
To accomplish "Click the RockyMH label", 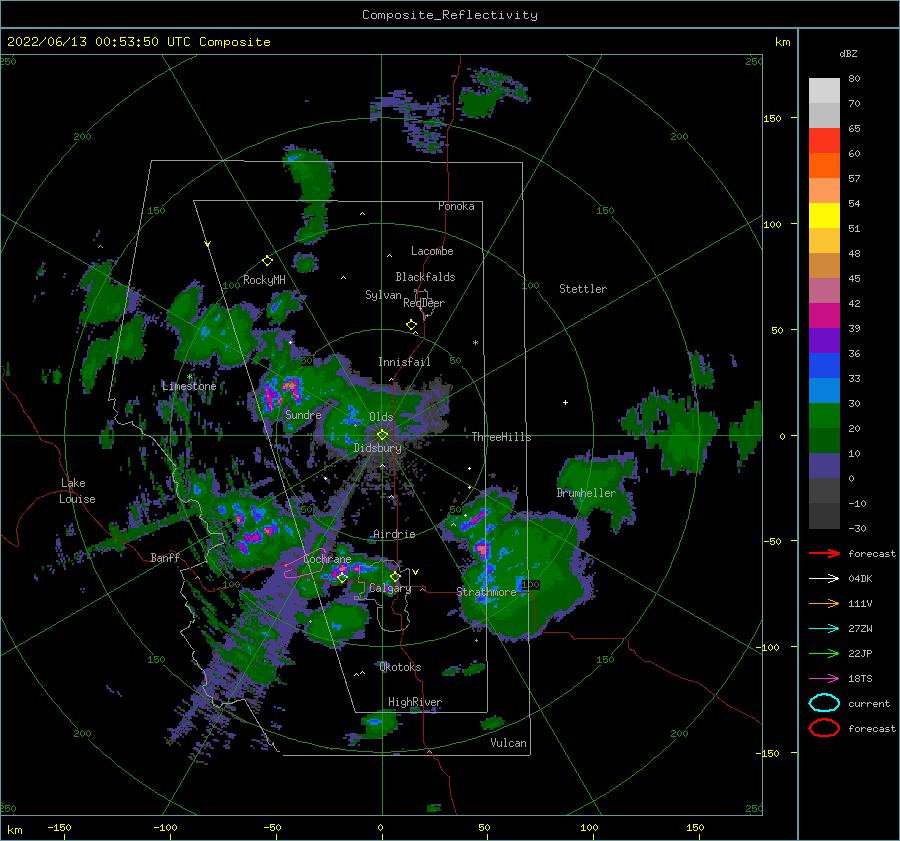I will [264, 280].
